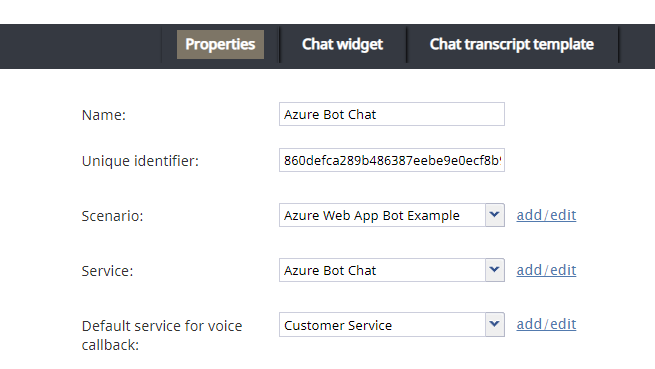The height and width of the screenshot is (369, 655).
Task: Open the Chat transcript template tab
Action: (511, 44)
